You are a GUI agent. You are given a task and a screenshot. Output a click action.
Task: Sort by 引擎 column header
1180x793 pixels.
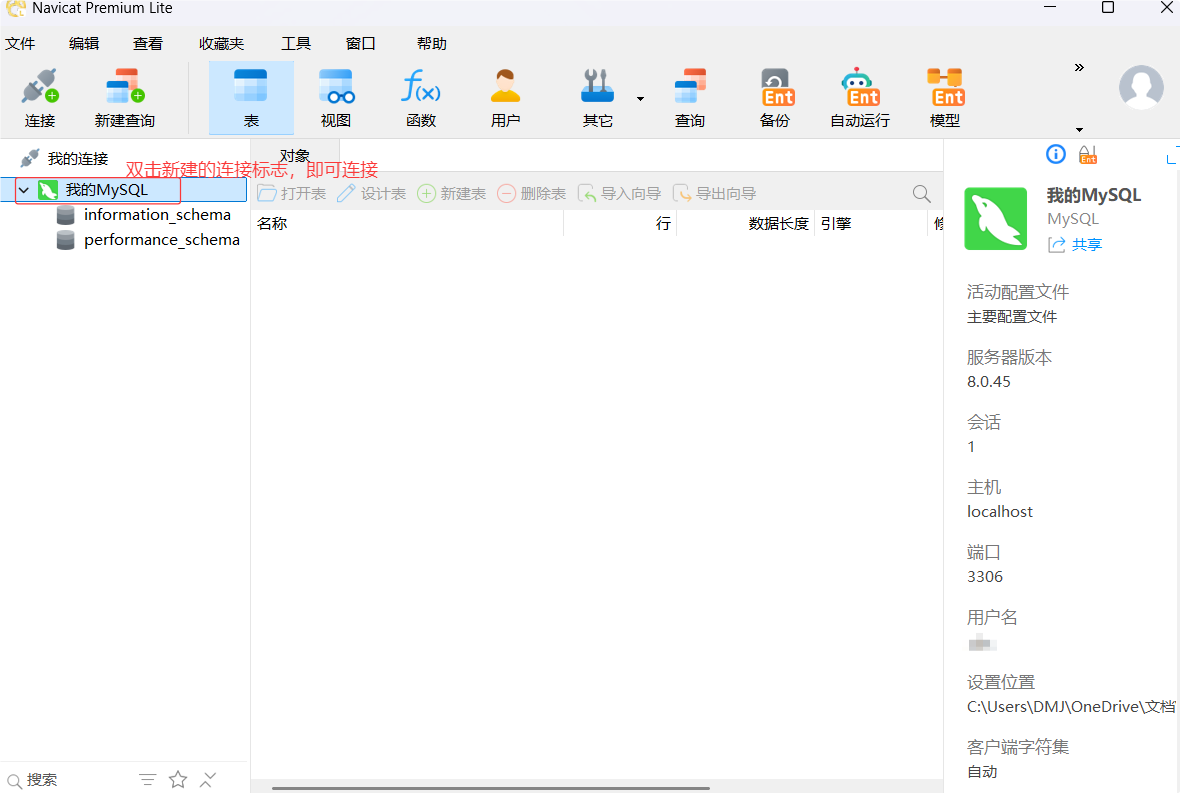(x=871, y=223)
